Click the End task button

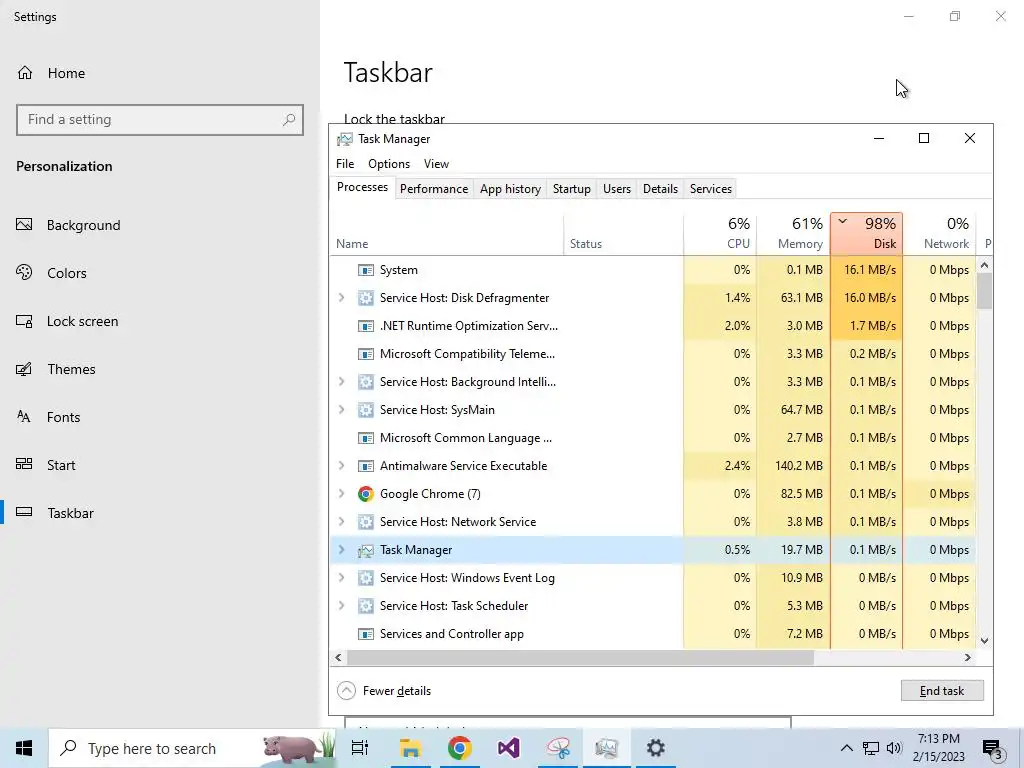942,691
